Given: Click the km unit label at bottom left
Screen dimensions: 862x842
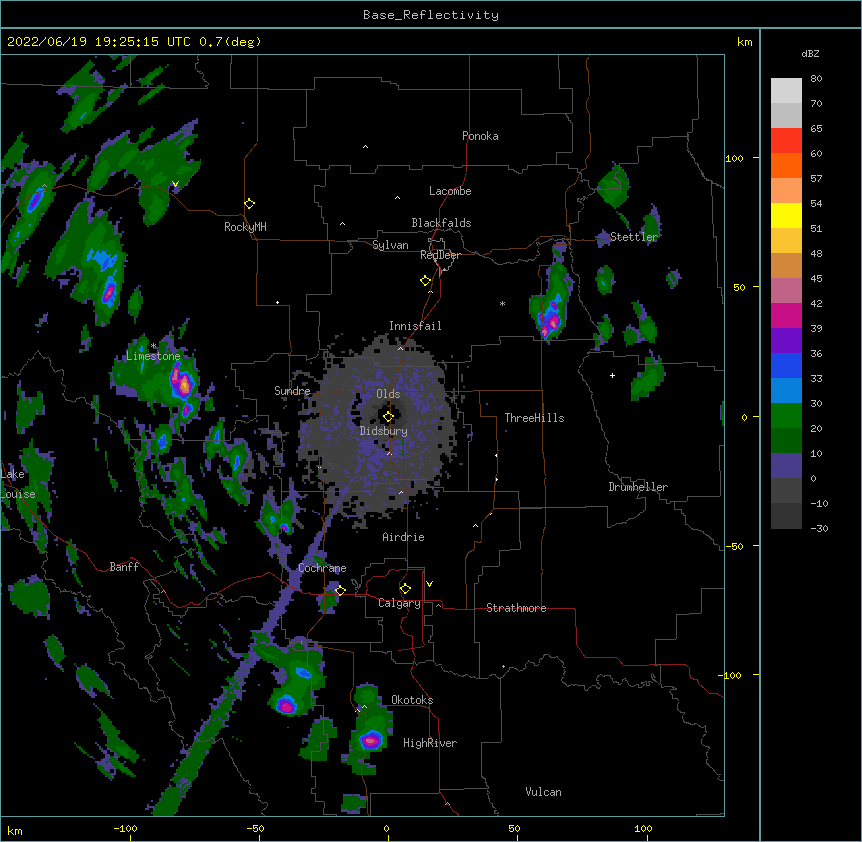Looking at the screenshot, I should [x=15, y=830].
